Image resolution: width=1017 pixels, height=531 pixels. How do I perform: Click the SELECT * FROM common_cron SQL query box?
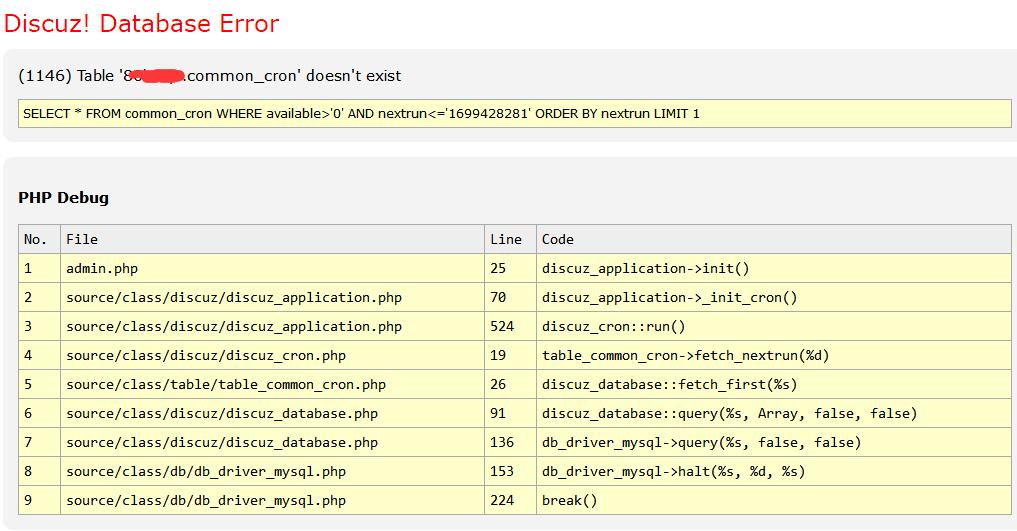pos(514,113)
